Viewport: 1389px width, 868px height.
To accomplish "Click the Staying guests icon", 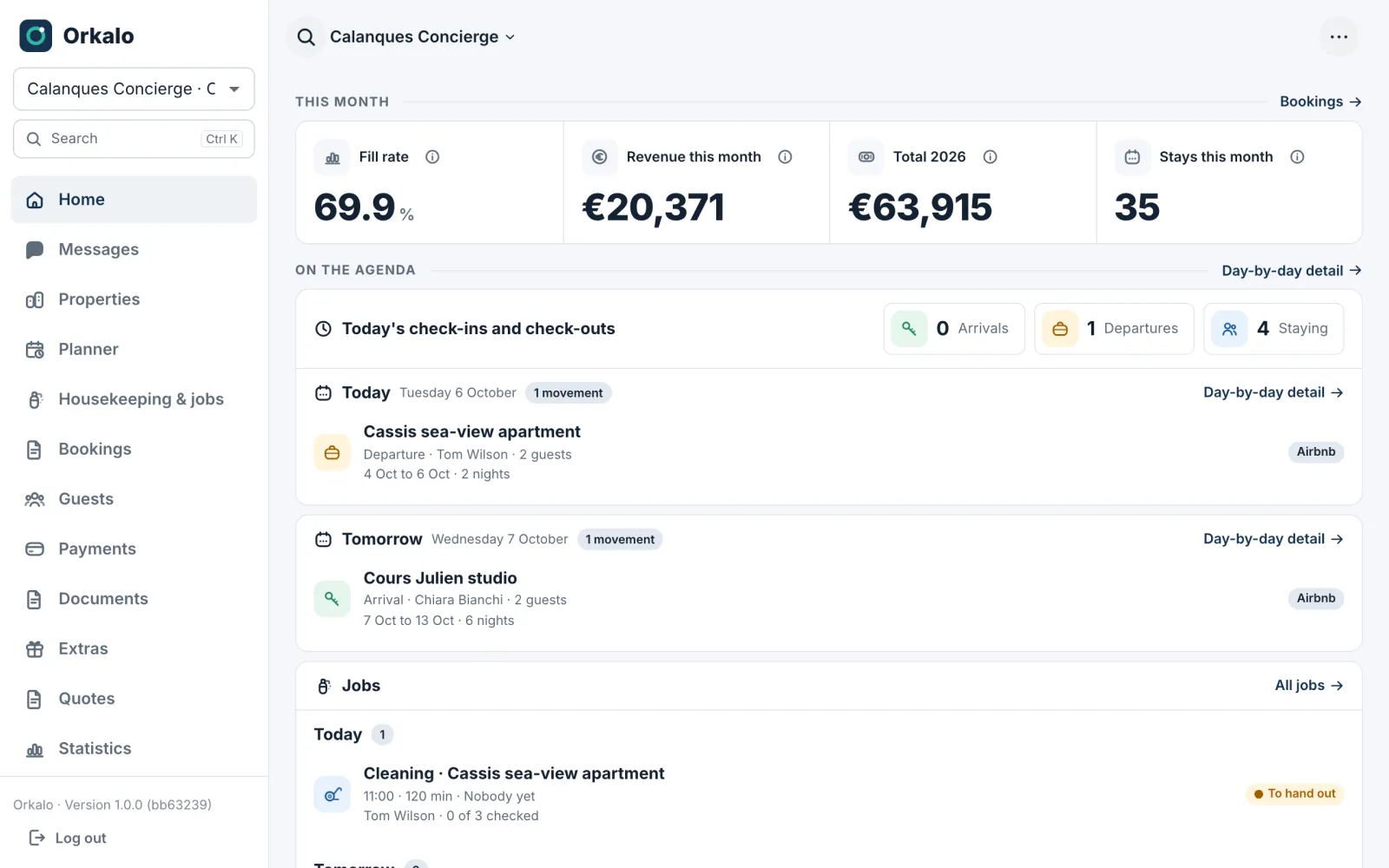I will [1229, 329].
